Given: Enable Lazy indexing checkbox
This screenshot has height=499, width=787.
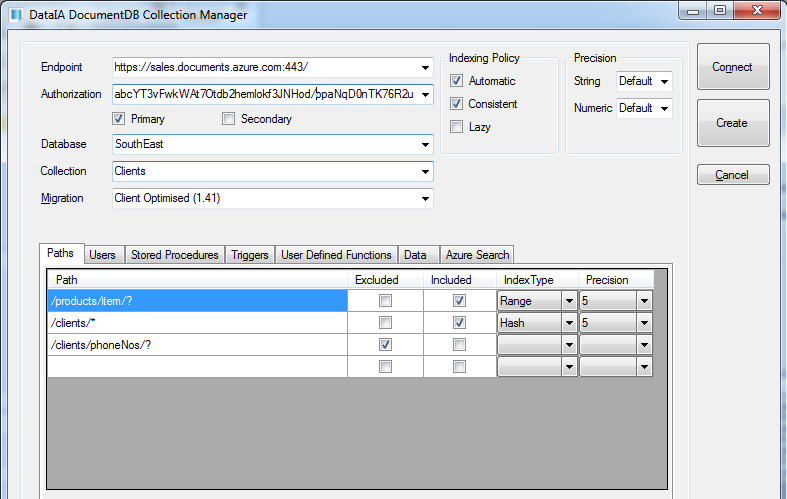Looking at the screenshot, I should [x=456, y=127].
